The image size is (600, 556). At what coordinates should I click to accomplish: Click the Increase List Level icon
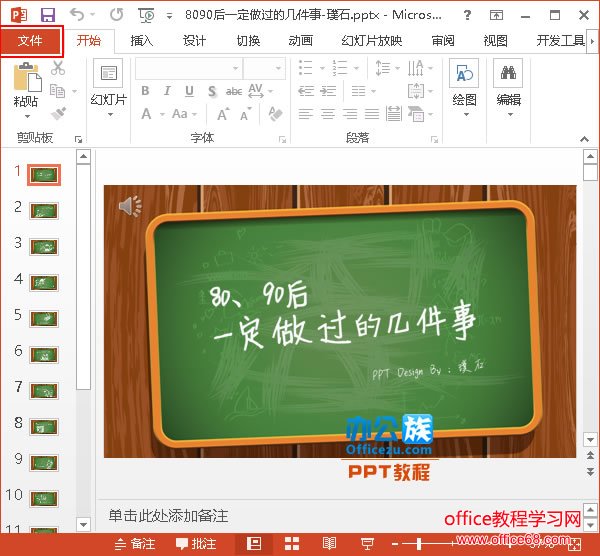[x=328, y=91]
